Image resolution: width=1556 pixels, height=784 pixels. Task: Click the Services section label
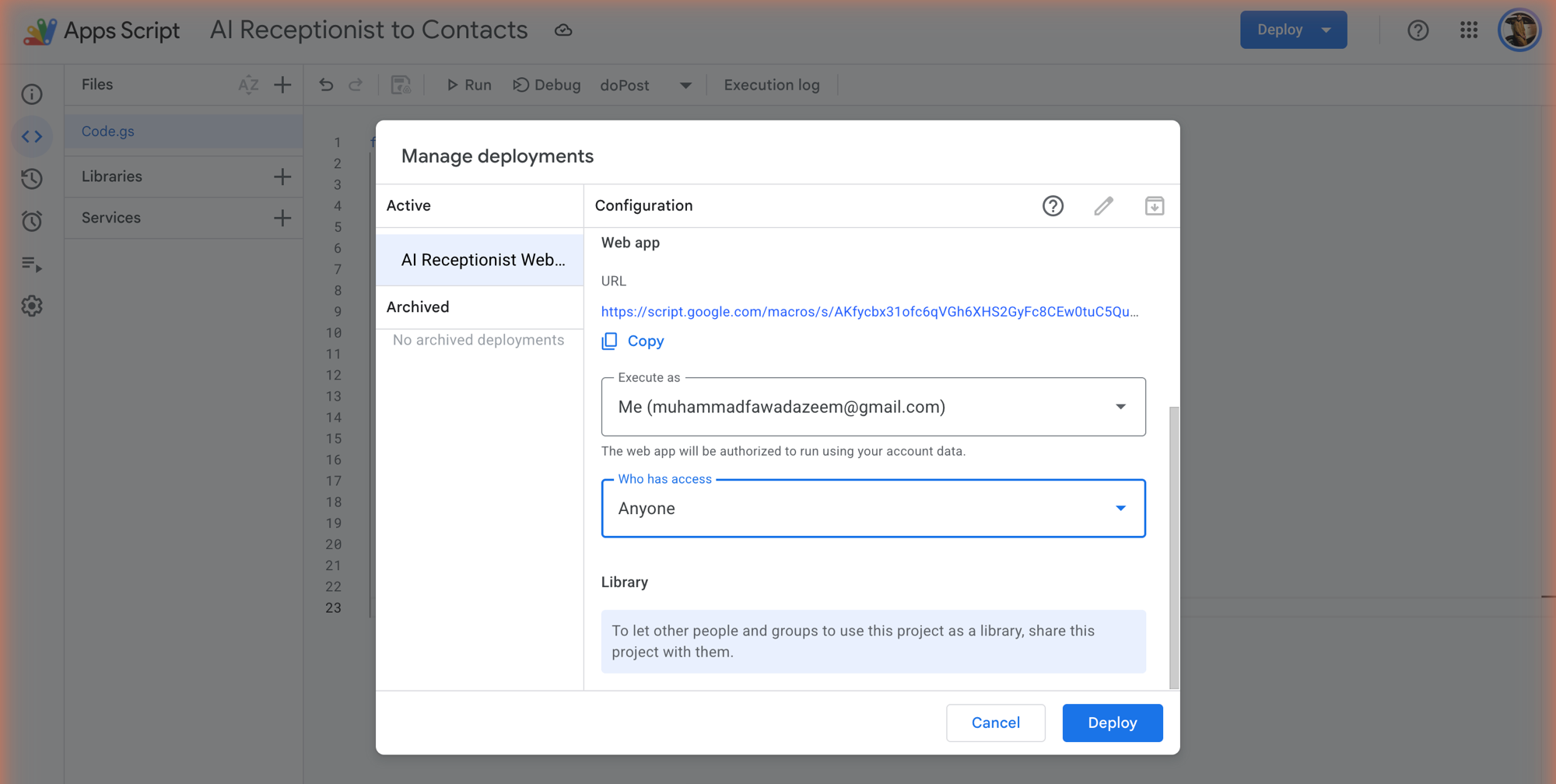(x=111, y=218)
